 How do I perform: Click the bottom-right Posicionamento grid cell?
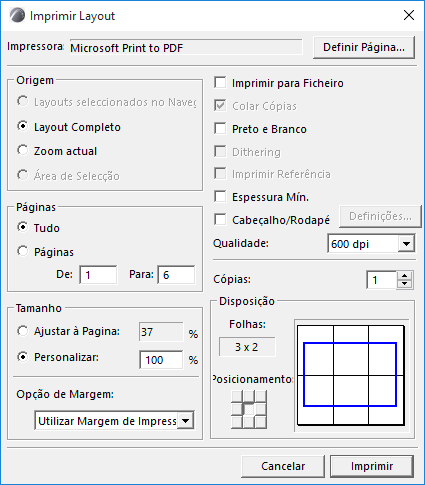coord(261,422)
